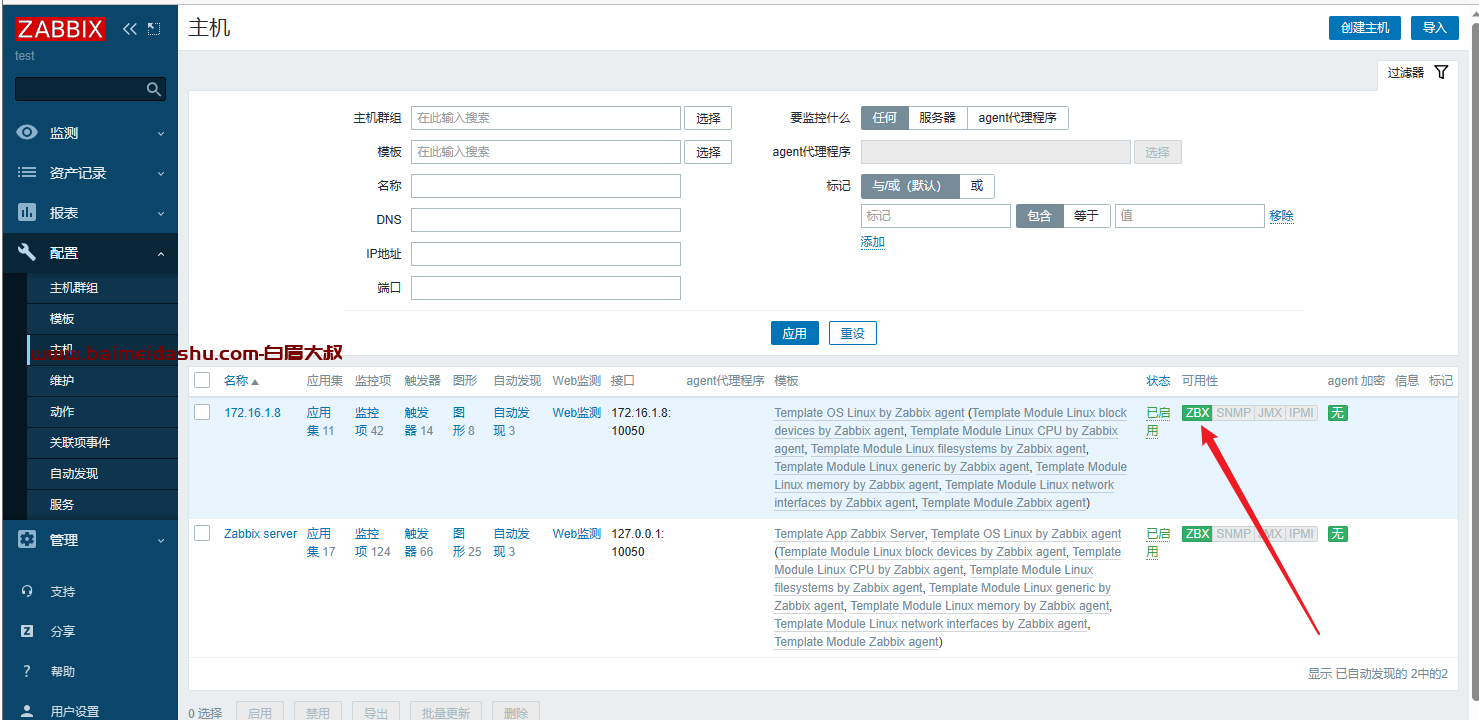Screen dimensions: 1479x720
Task: Focus the IP地址 input field
Action: pos(546,254)
